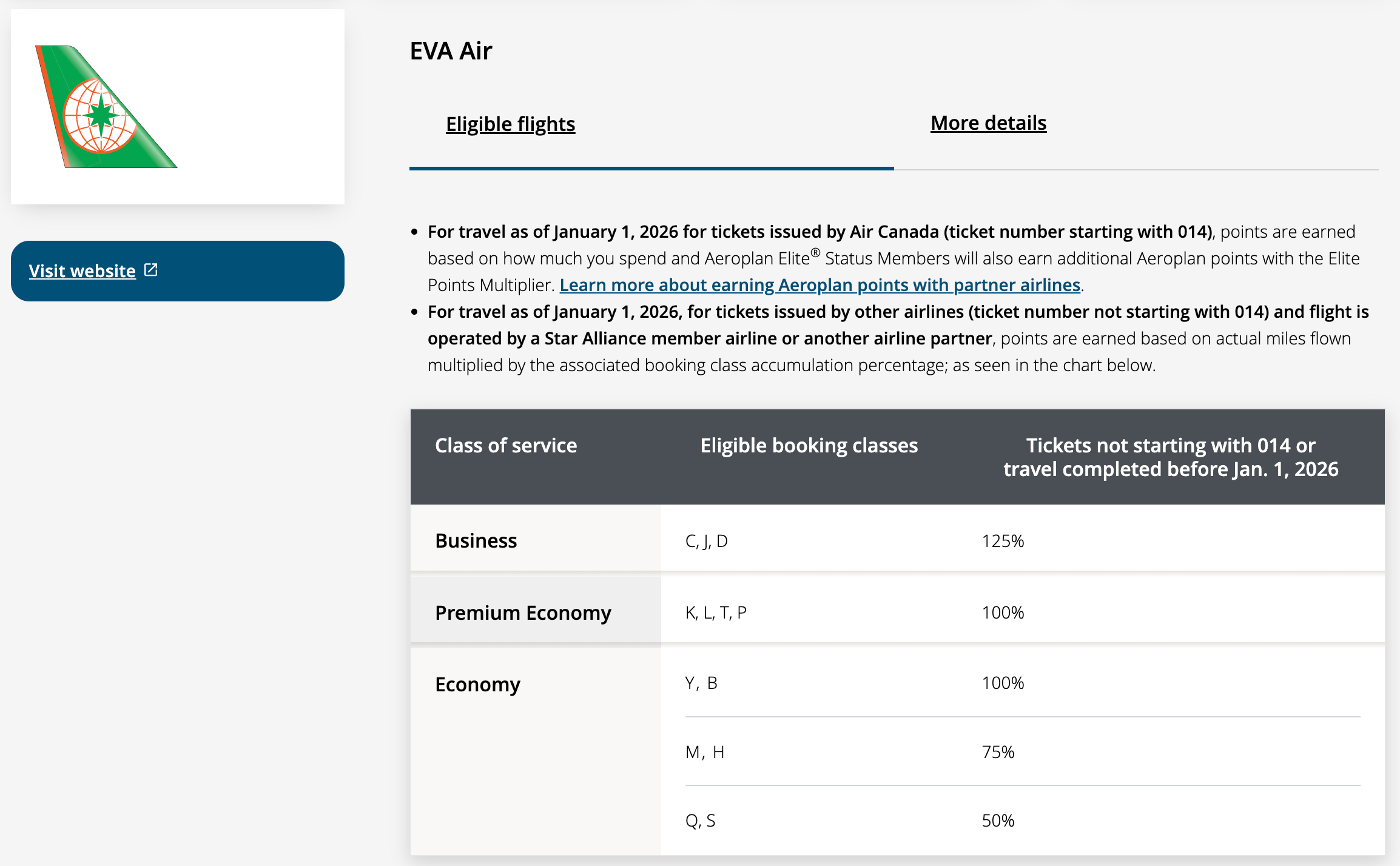Screen dimensions: 1400x866
Task: Click the 125% accumulation percentage value
Action: coord(1002,540)
